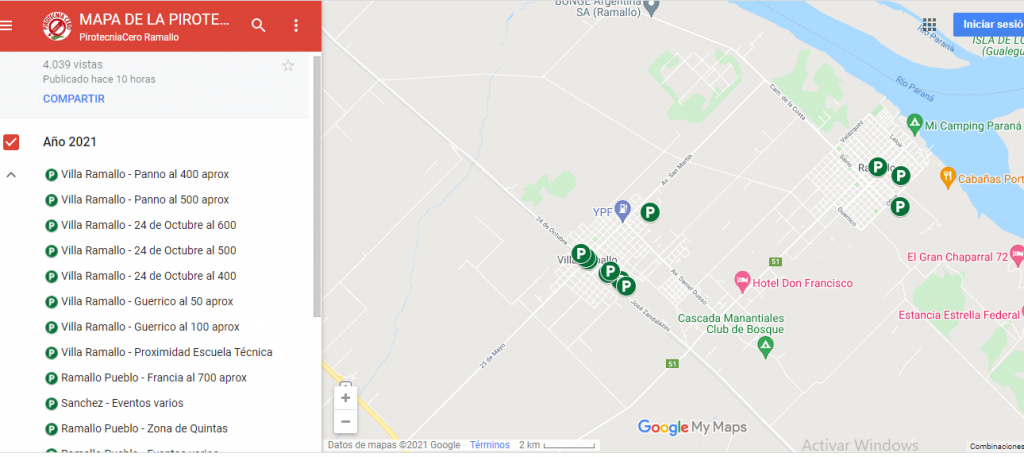
Task: Click the COMPARTIR link
Action: tap(74, 99)
